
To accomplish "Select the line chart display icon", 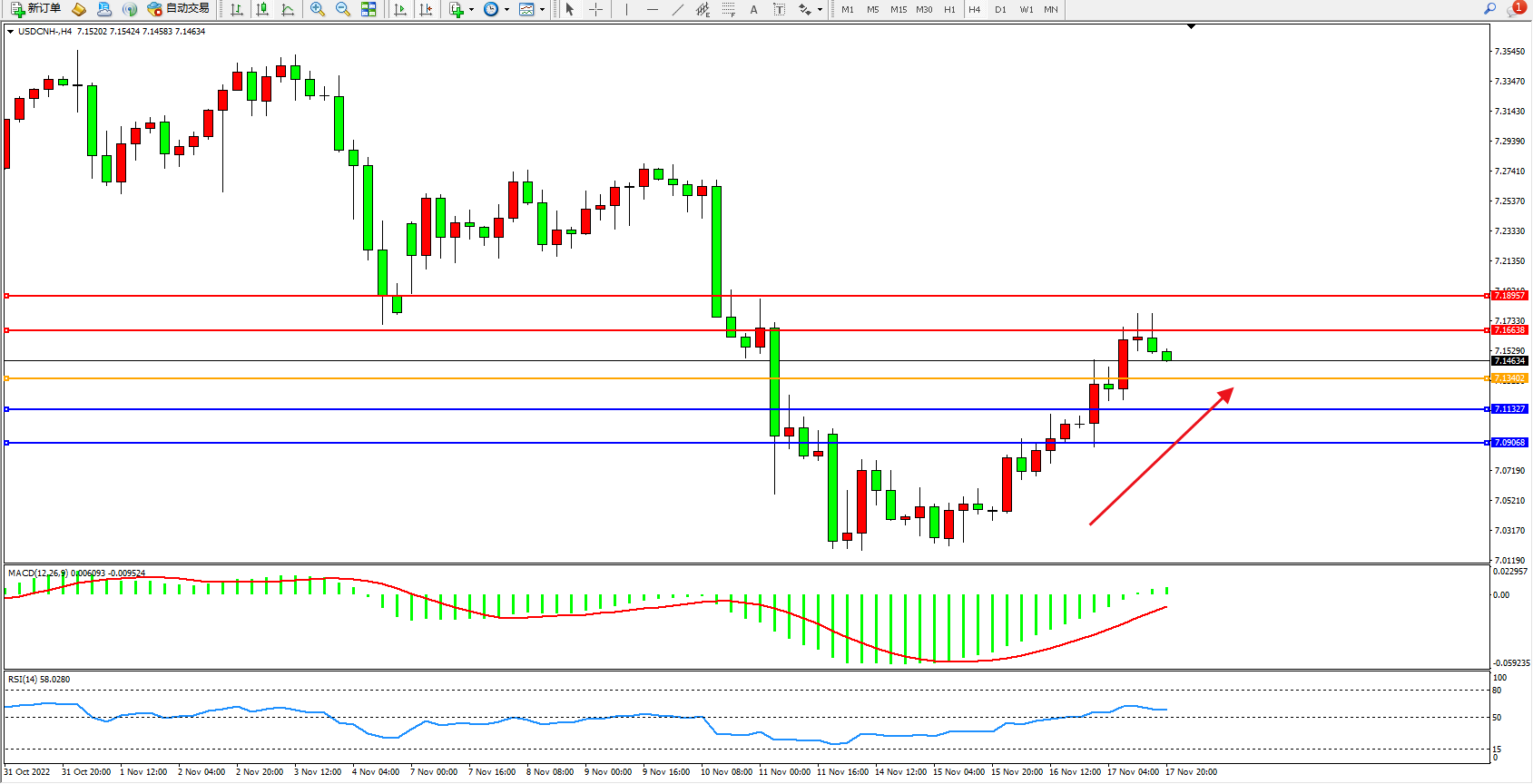I will click(288, 9).
